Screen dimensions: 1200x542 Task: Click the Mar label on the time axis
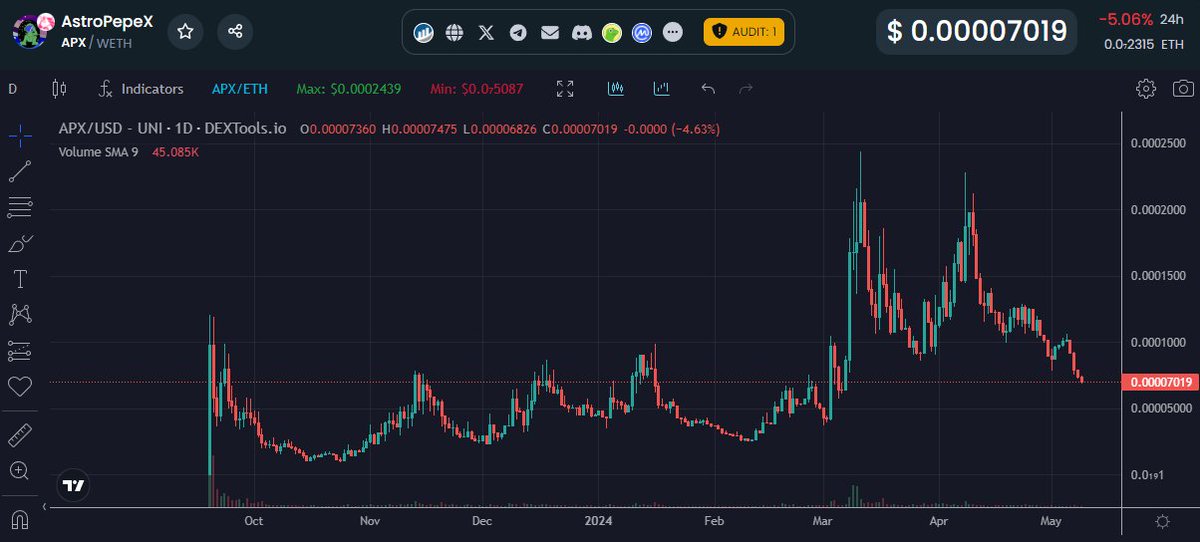click(824, 521)
